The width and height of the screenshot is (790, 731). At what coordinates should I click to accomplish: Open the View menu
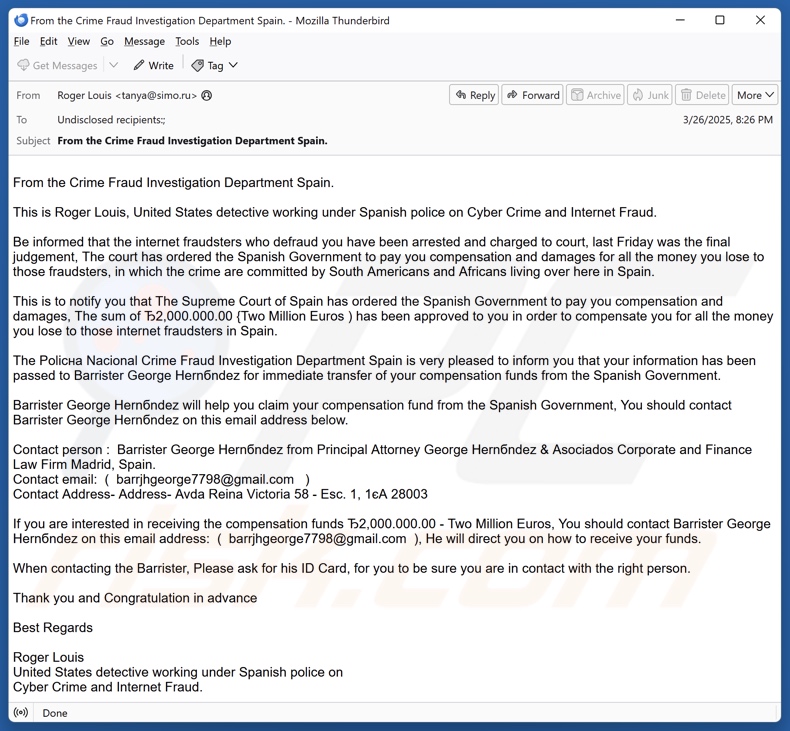78,42
